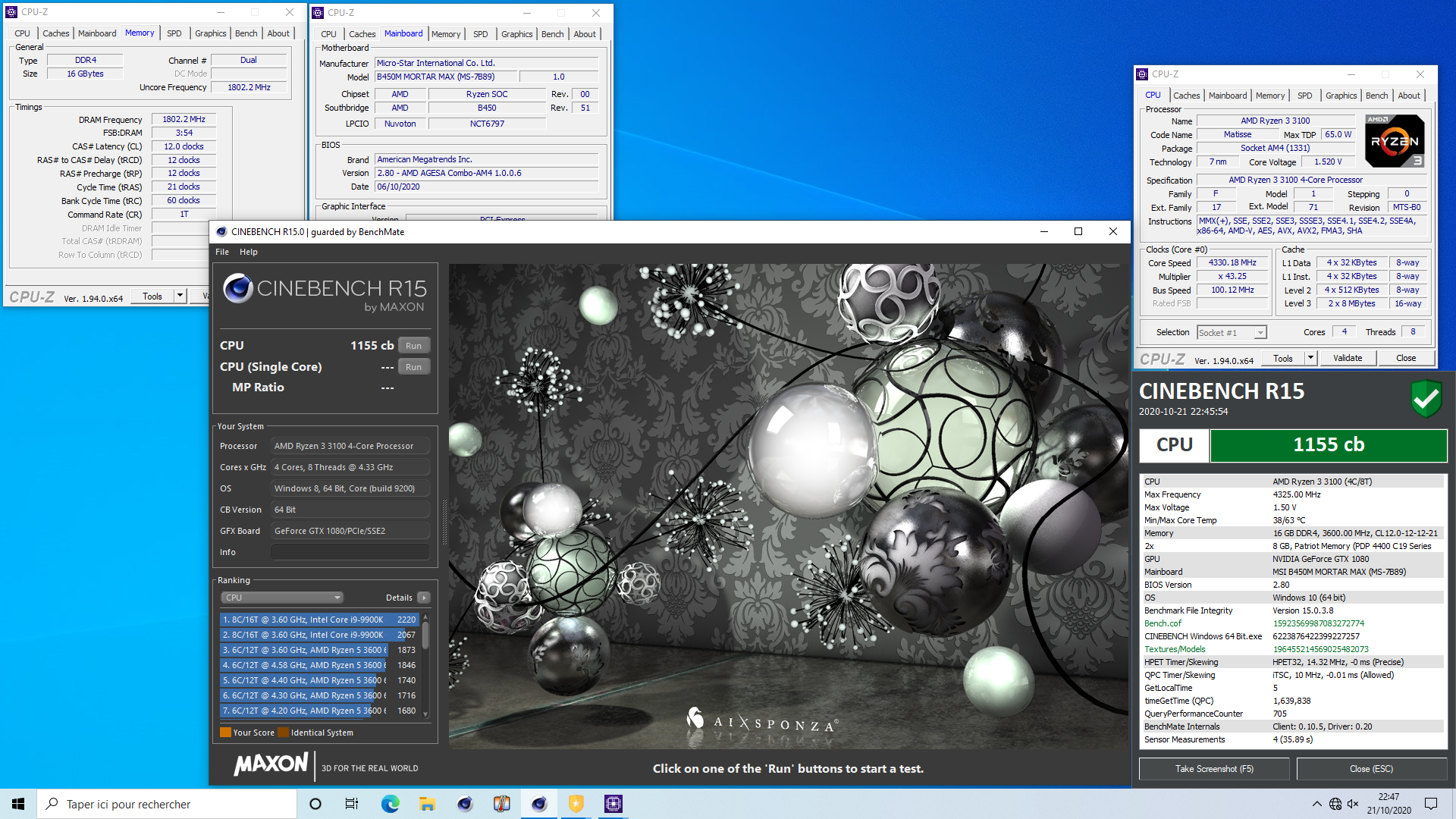Click the rendered spheres scene image
The image size is (1456, 819).
(x=788, y=507)
